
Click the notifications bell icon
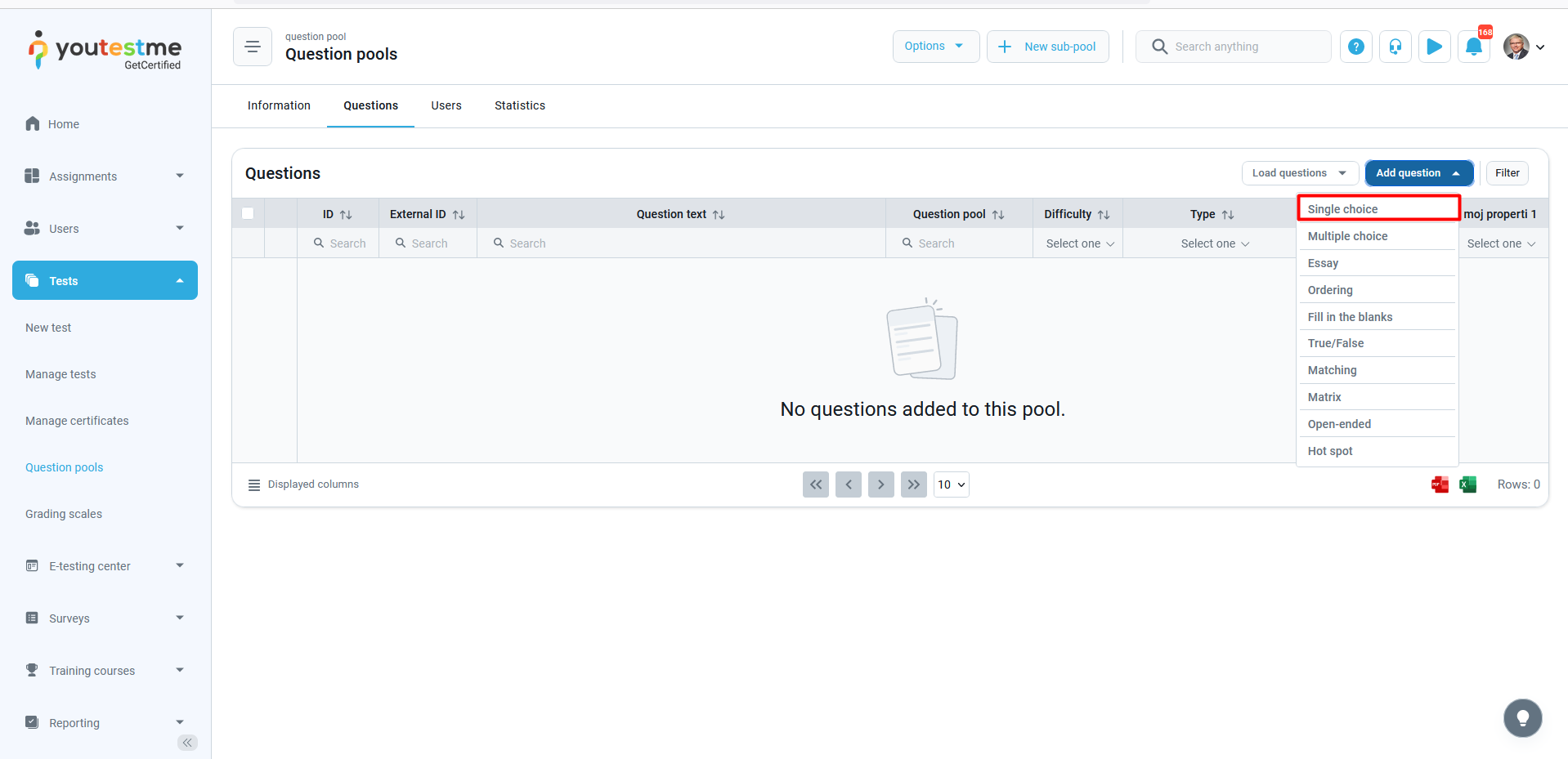(1473, 47)
